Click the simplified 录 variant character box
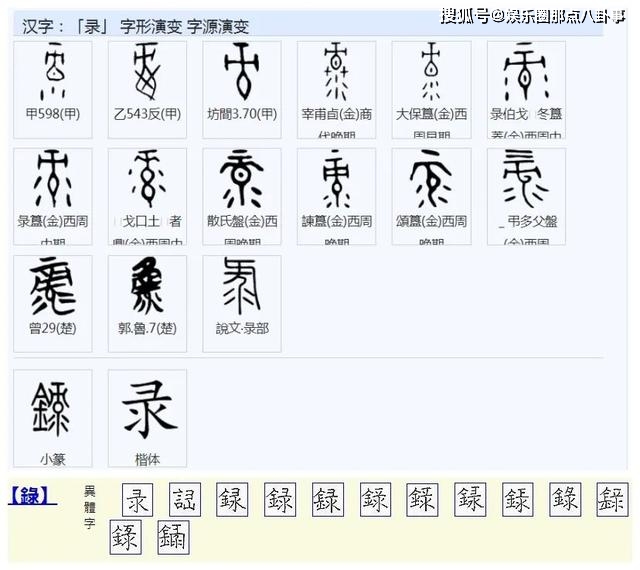640x570 pixels. click(137, 499)
